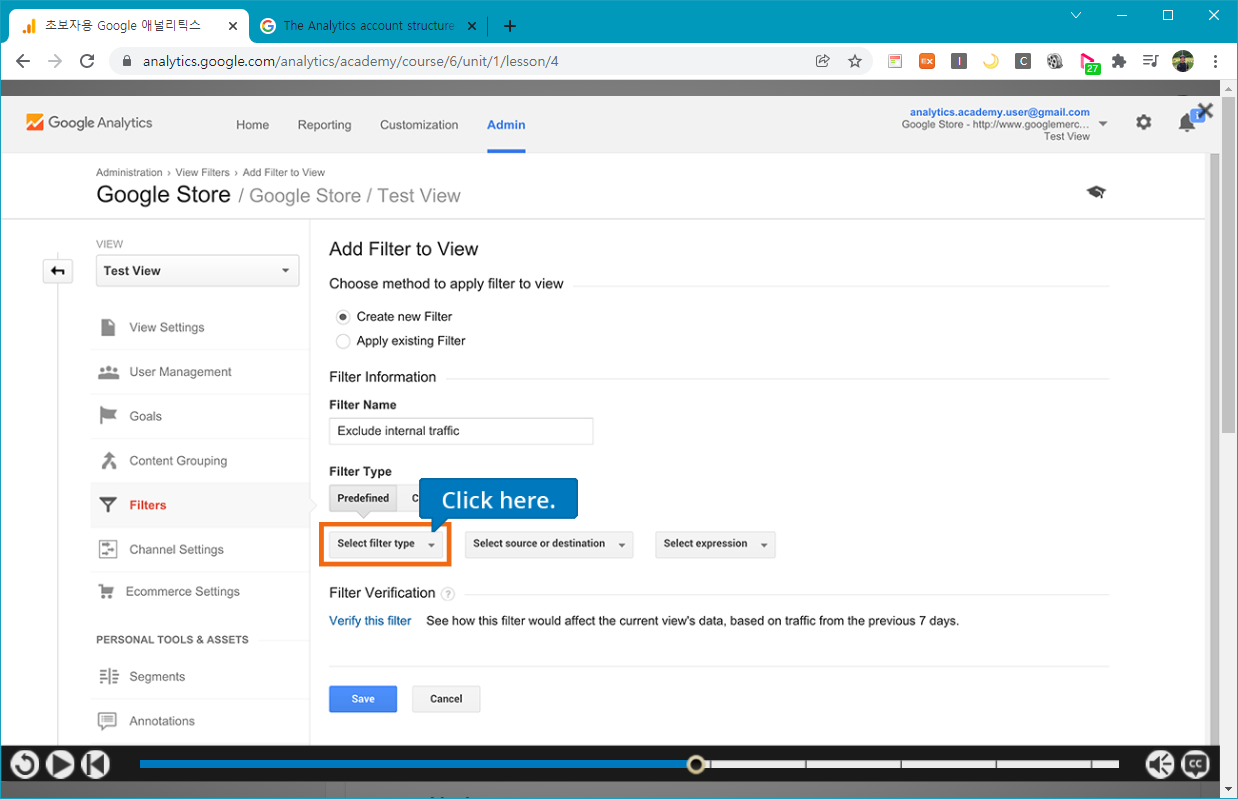This screenshot has width=1238, height=799.
Task: Click the View Filters breadcrumb link
Action: point(203,173)
